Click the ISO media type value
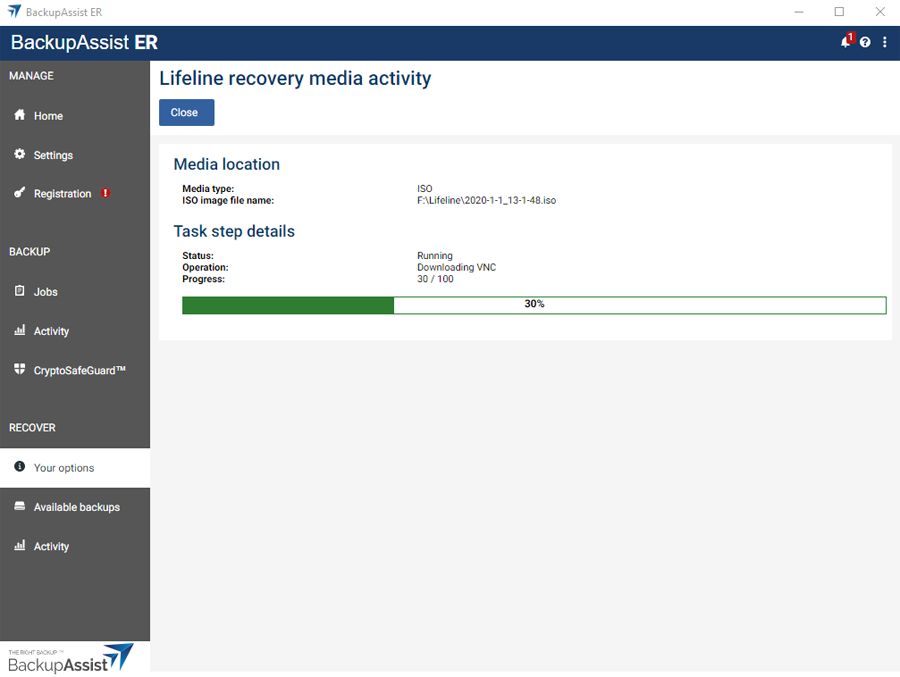The height and width of the screenshot is (677, 900). coord(425,188)
